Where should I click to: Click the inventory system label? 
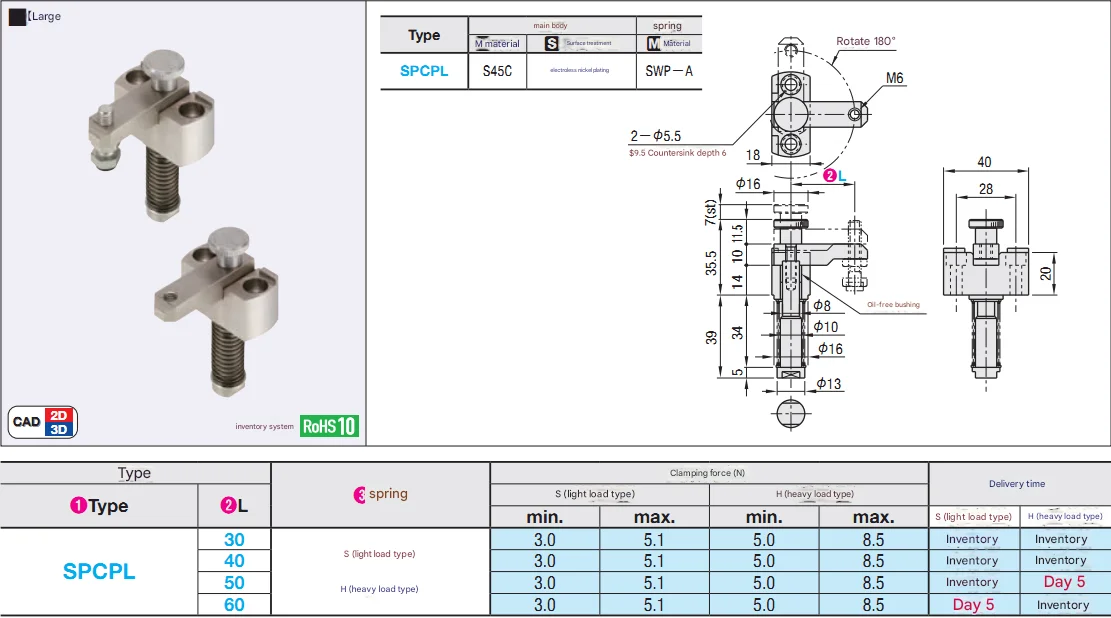(265, 427)
